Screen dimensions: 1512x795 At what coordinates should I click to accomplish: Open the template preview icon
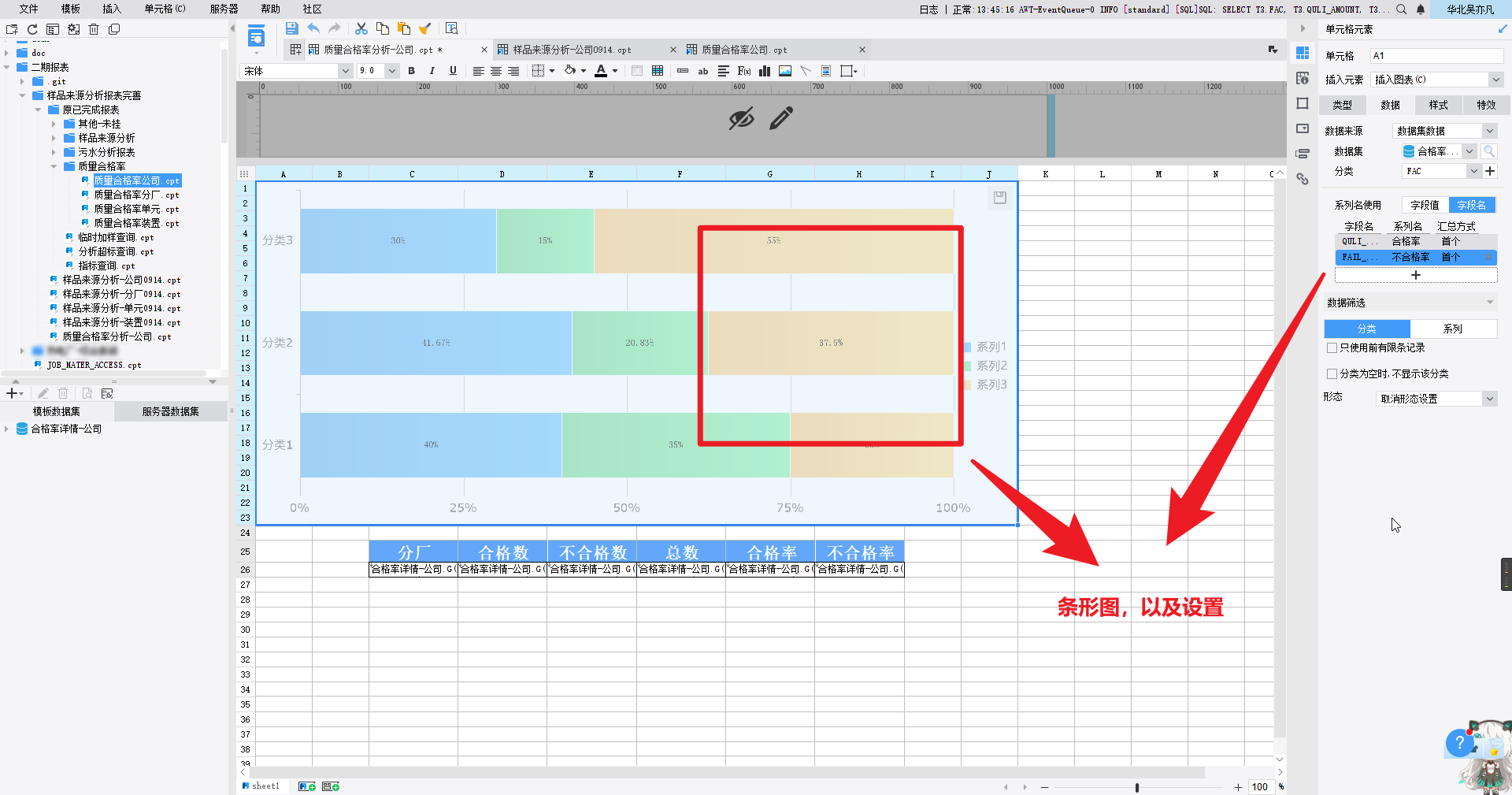[x=451, y=28]
